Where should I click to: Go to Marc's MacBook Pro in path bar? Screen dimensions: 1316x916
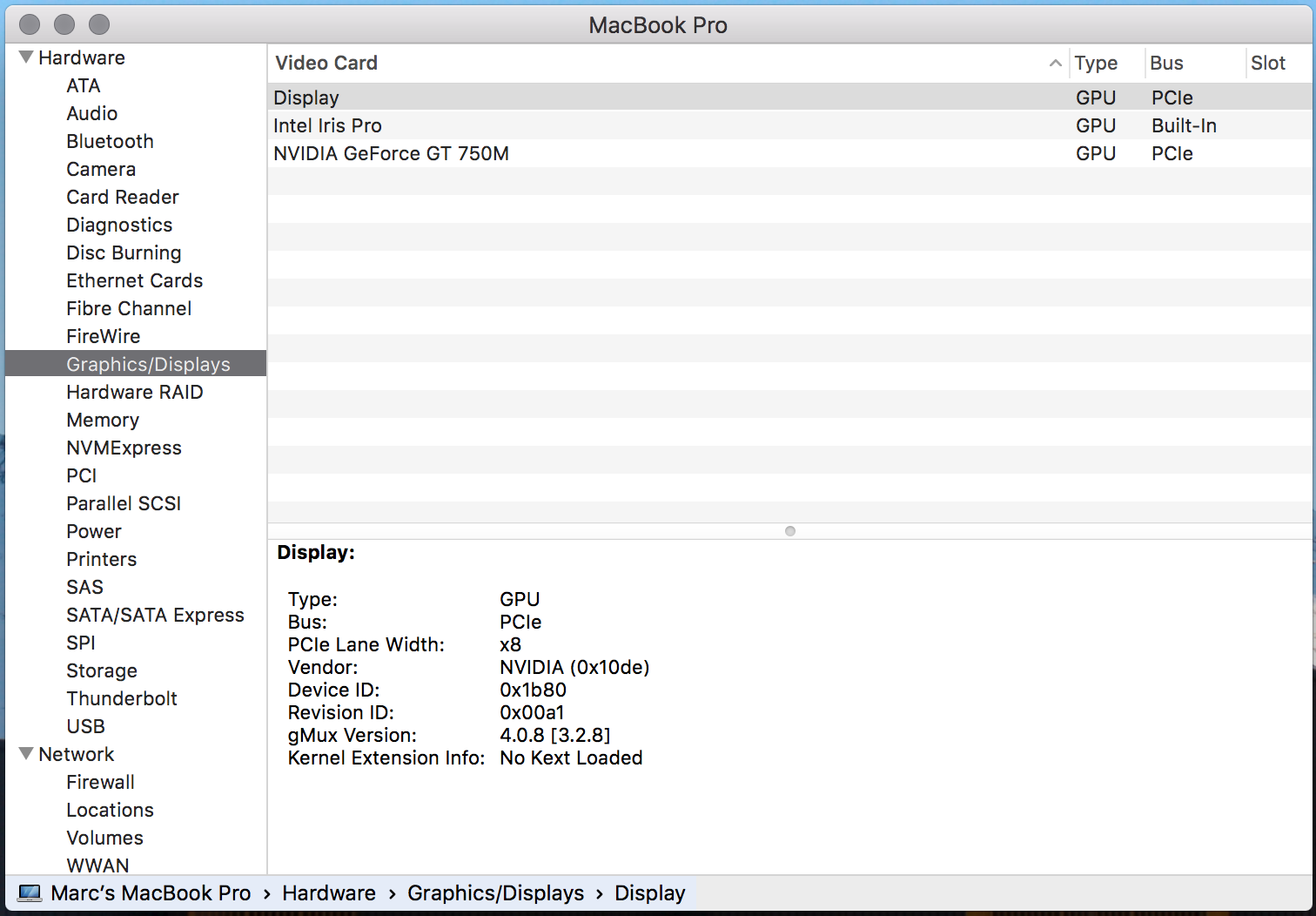point(151,893)
